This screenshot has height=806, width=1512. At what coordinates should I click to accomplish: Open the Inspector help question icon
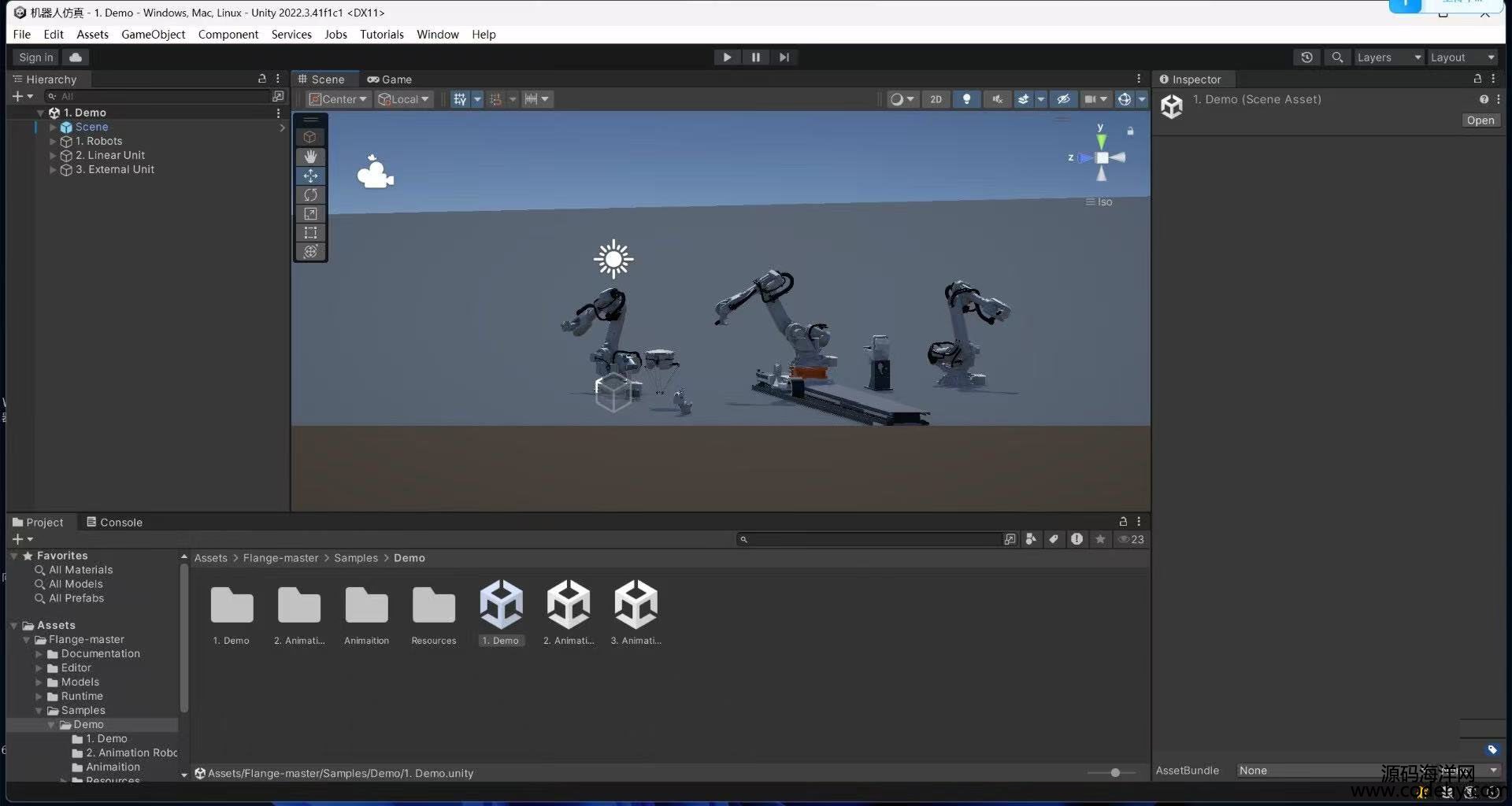1484,99
